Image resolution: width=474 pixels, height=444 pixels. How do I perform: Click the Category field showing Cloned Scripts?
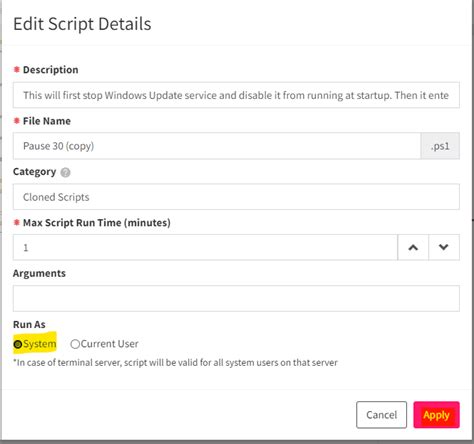236,197
